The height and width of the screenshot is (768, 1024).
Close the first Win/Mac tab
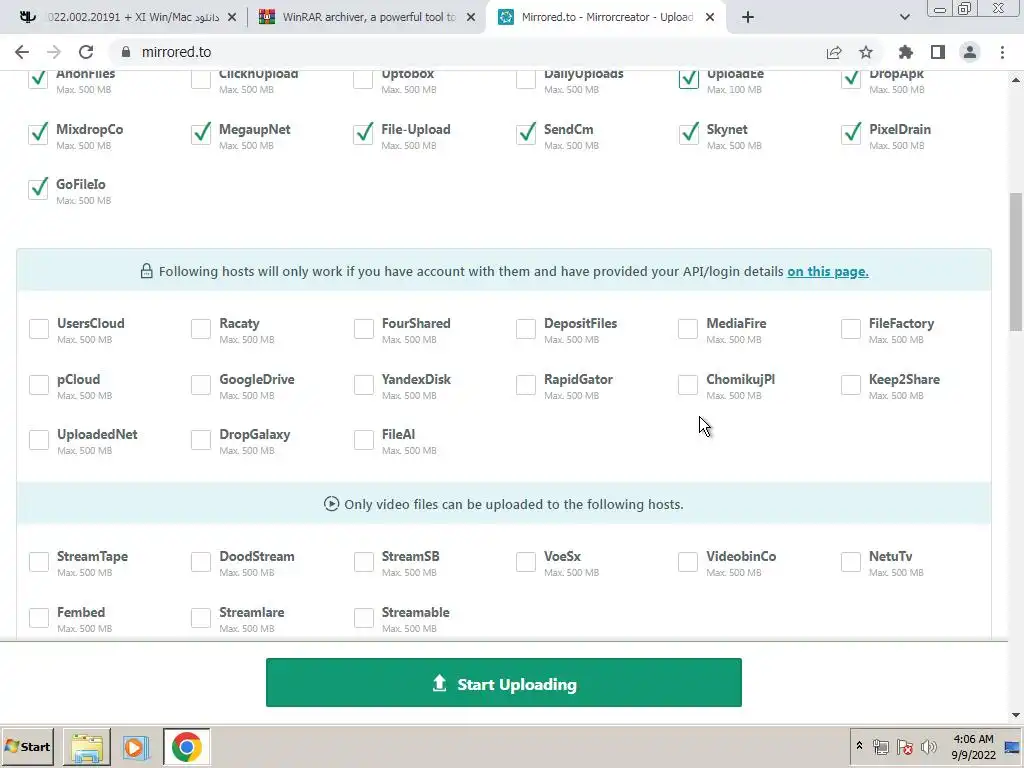(x=232, y=18)
